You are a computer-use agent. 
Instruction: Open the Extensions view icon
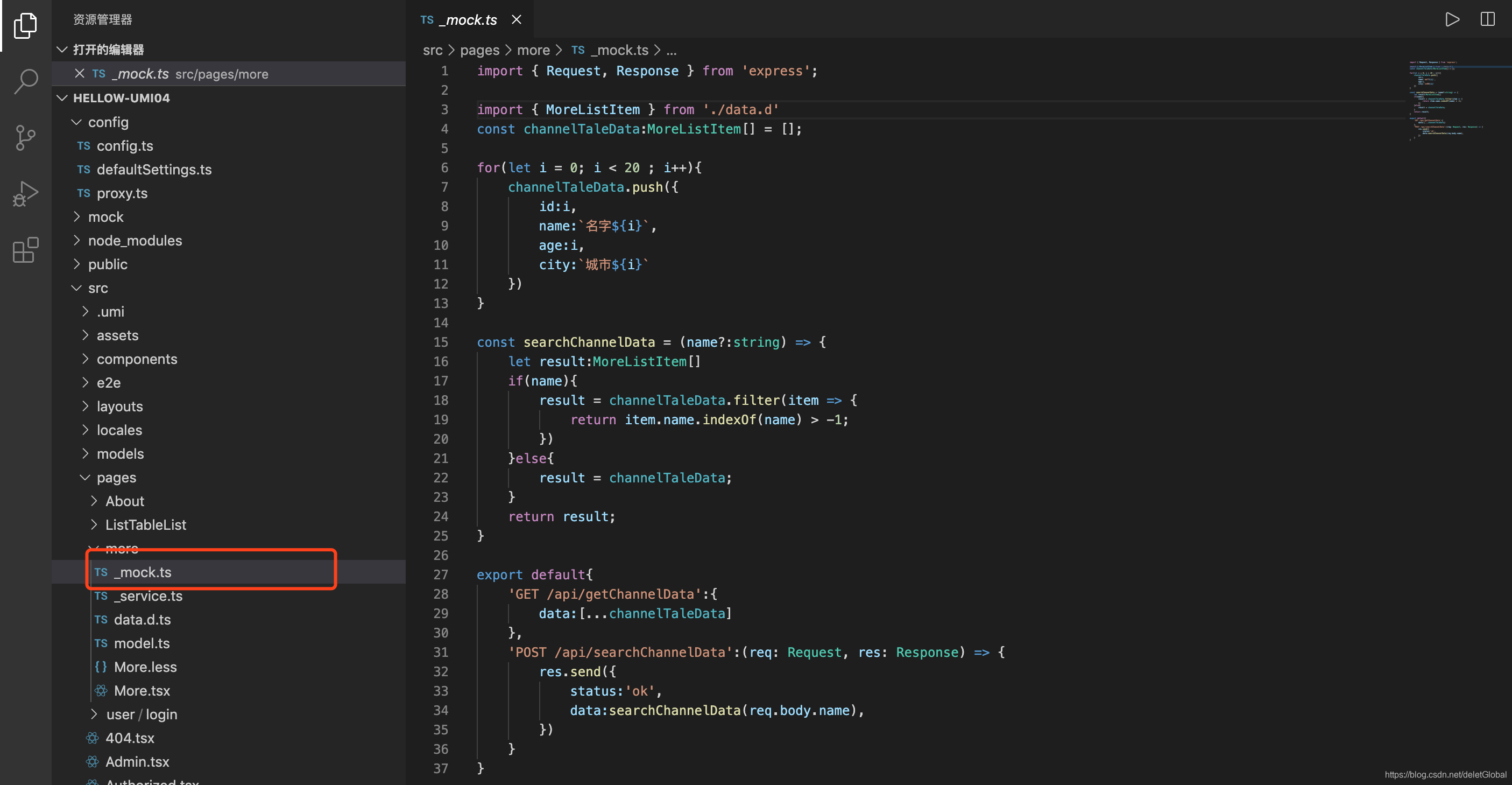pos(25,250)
